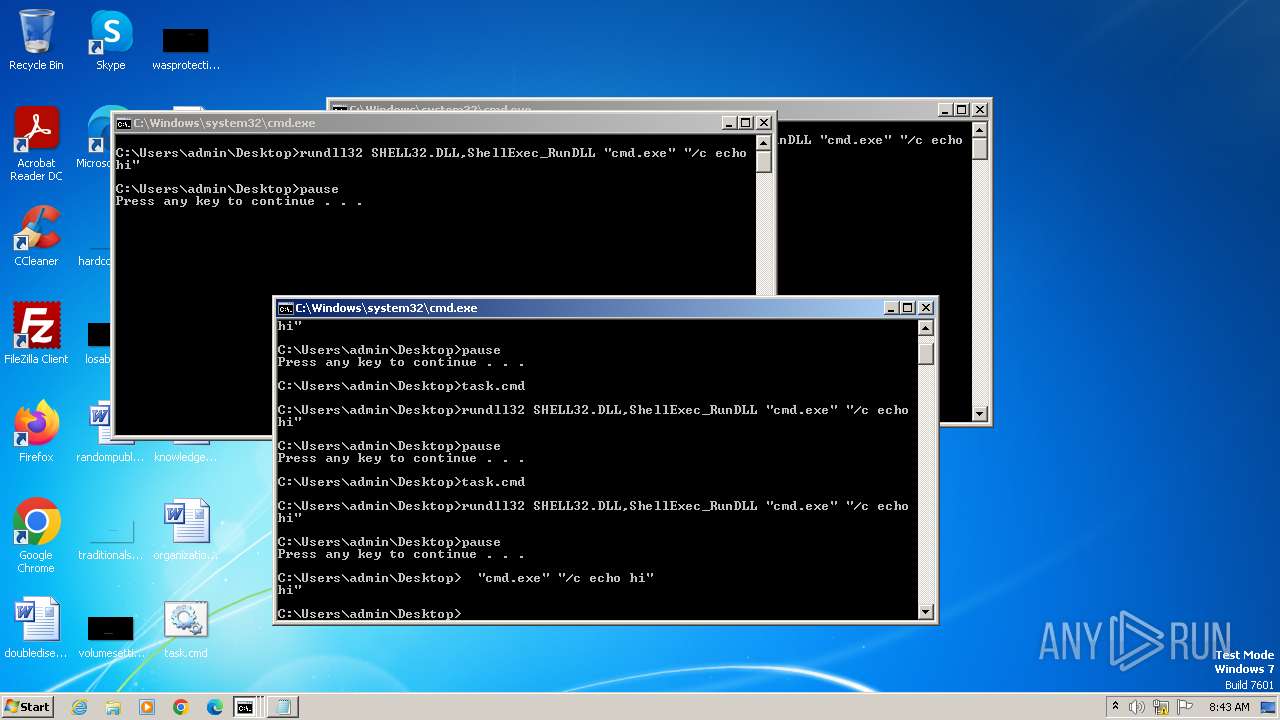Open Google Chrome desktop shortcut
1280x720 pixels.
[x=36, y=535]
